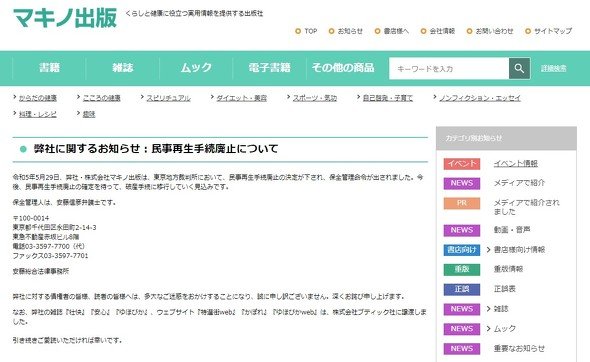
Task: Open the ノンフィクション・エッセイ category link
Action: pos(480,98)
